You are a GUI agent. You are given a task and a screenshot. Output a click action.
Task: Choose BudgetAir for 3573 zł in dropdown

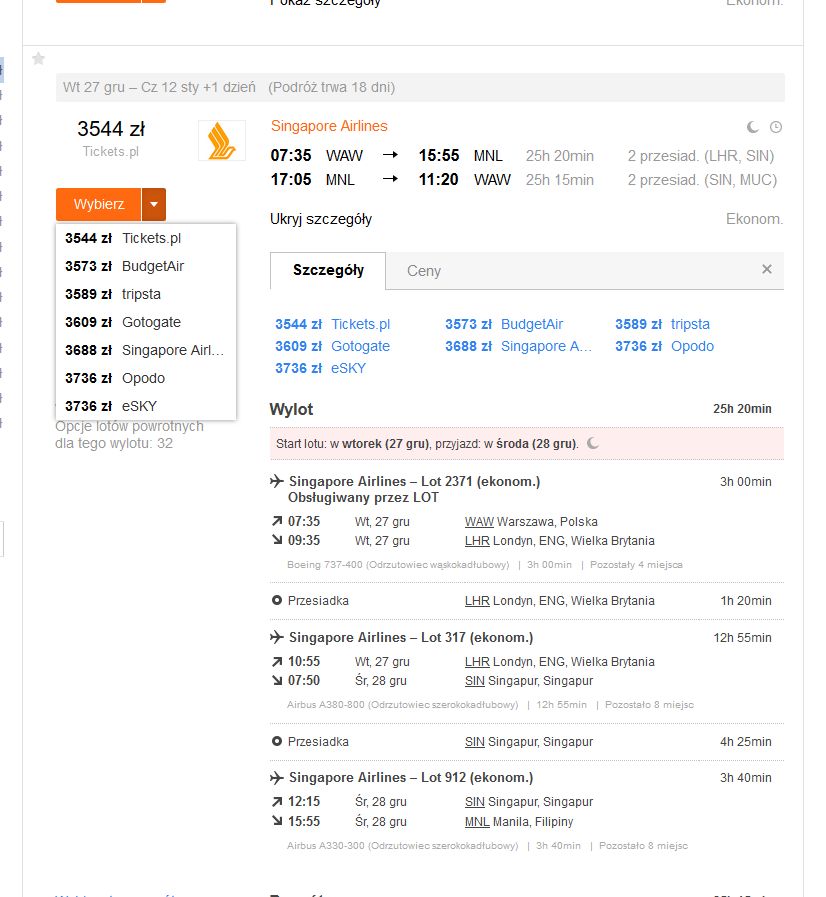point(146,266)
